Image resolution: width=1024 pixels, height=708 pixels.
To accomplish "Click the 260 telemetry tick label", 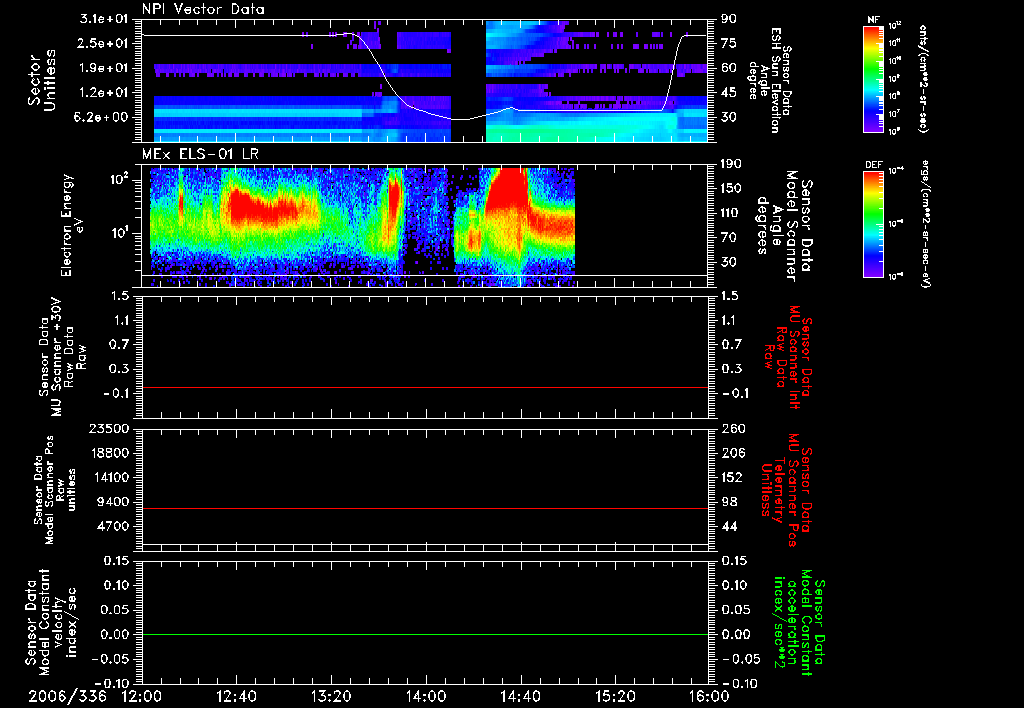I will pos(732,429).
